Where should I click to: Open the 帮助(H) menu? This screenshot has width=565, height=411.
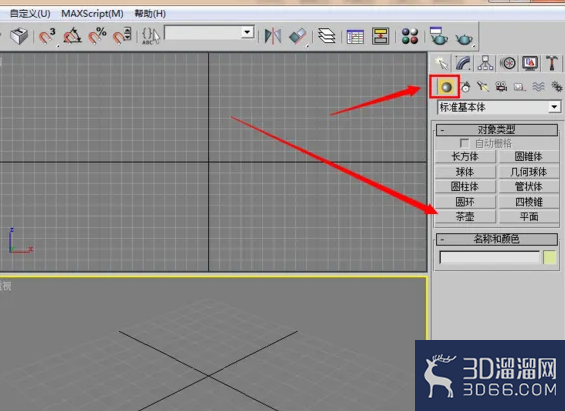150,14
